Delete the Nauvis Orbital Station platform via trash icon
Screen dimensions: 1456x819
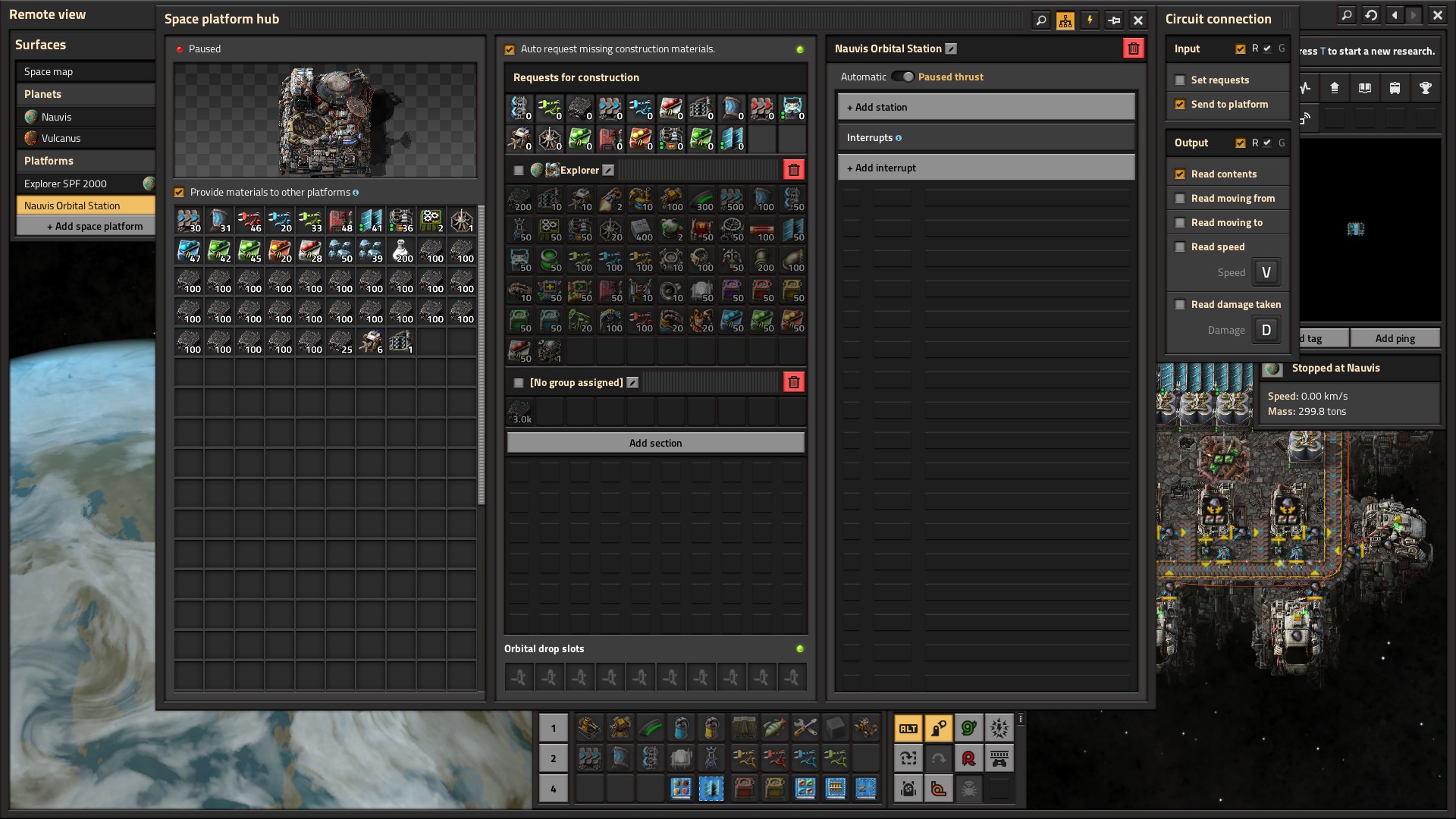1133,49
